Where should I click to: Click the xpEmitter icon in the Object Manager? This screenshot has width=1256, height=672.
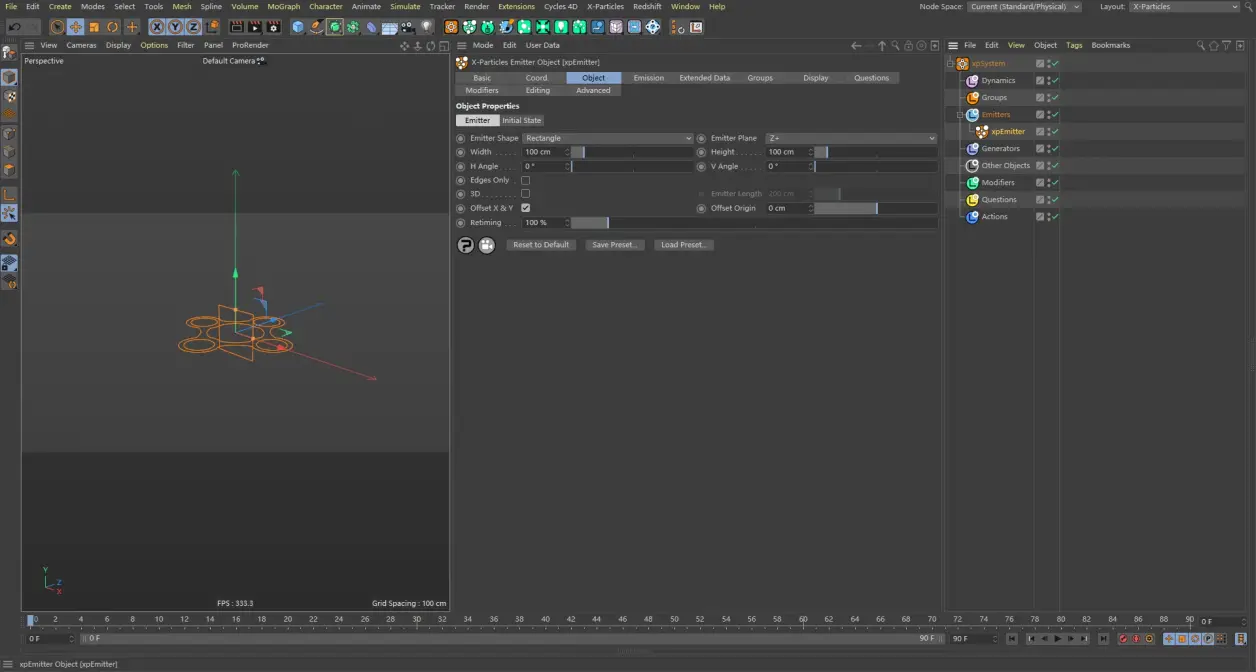coord(981,131)
